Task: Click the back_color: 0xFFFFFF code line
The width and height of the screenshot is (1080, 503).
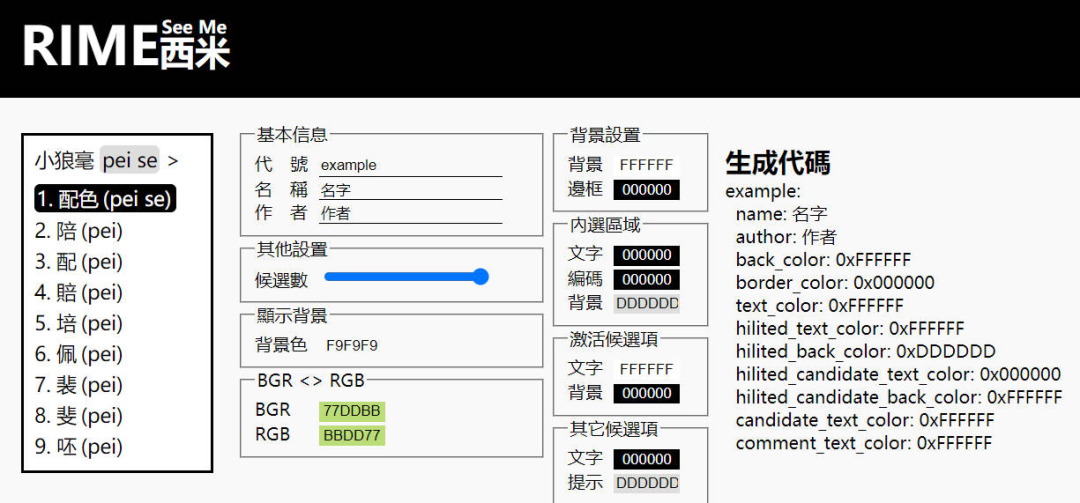Action: tap(823, 260)
